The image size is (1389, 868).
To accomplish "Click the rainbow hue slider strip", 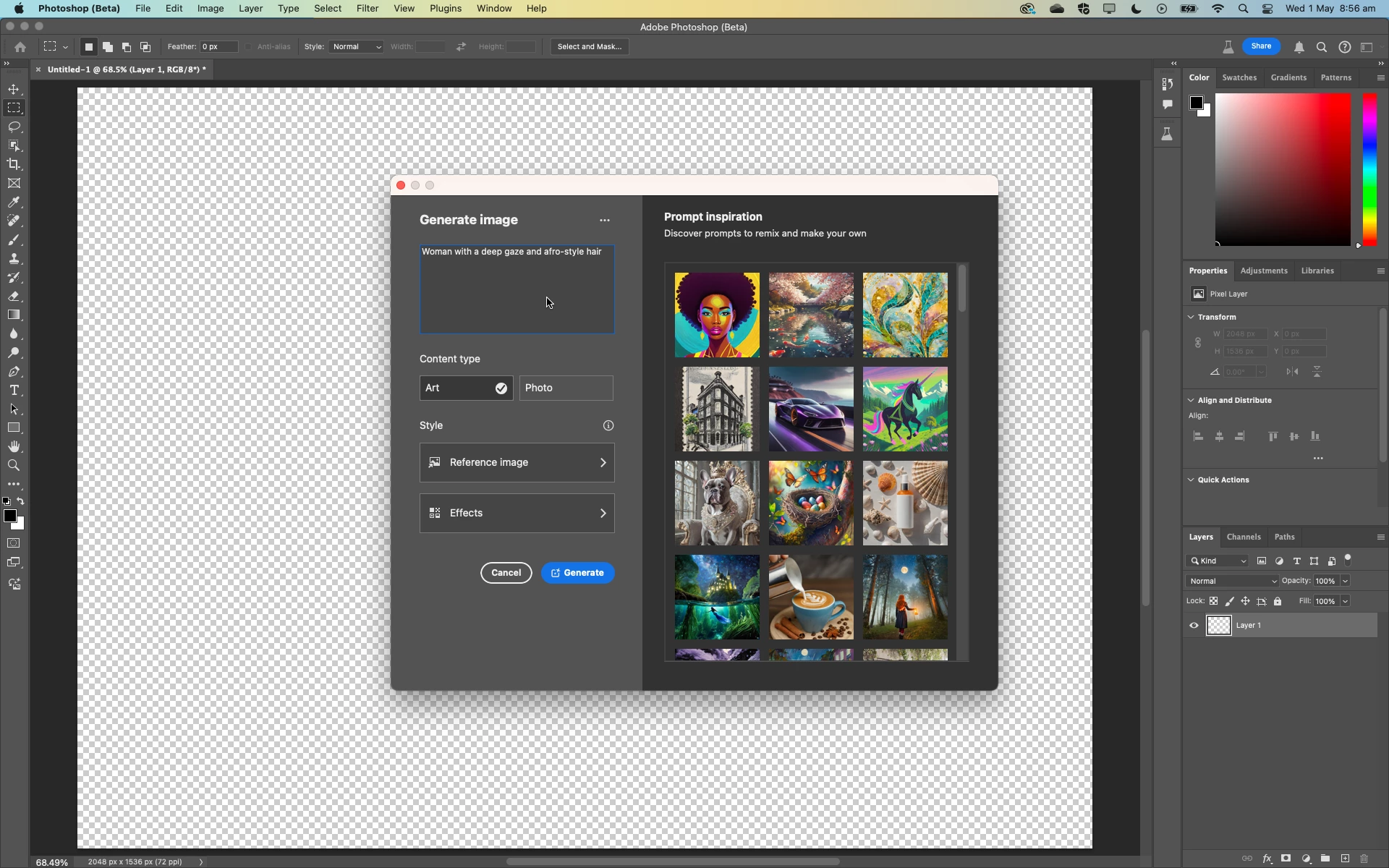I will (1369, 170).
